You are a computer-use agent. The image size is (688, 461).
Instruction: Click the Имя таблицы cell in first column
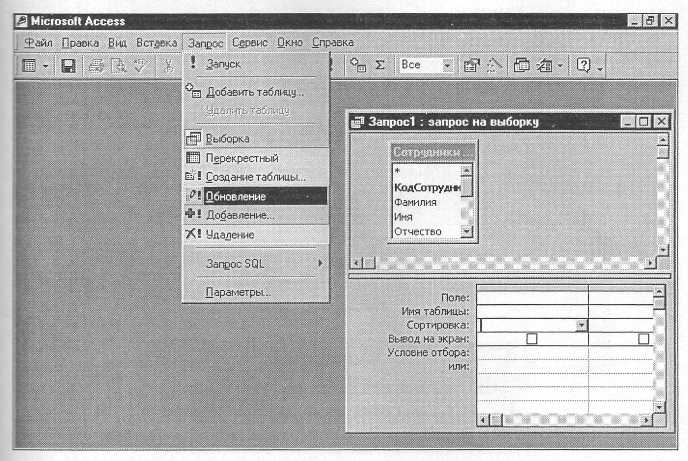[x=532, y=311]
